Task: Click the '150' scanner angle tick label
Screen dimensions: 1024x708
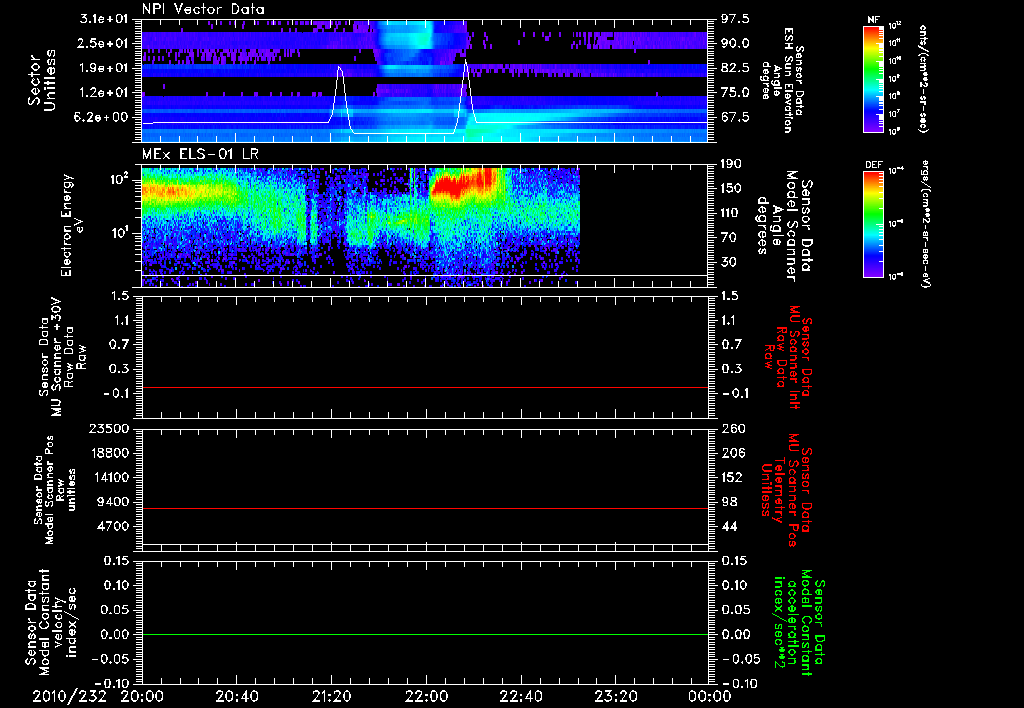Action: tap(732, 189)
